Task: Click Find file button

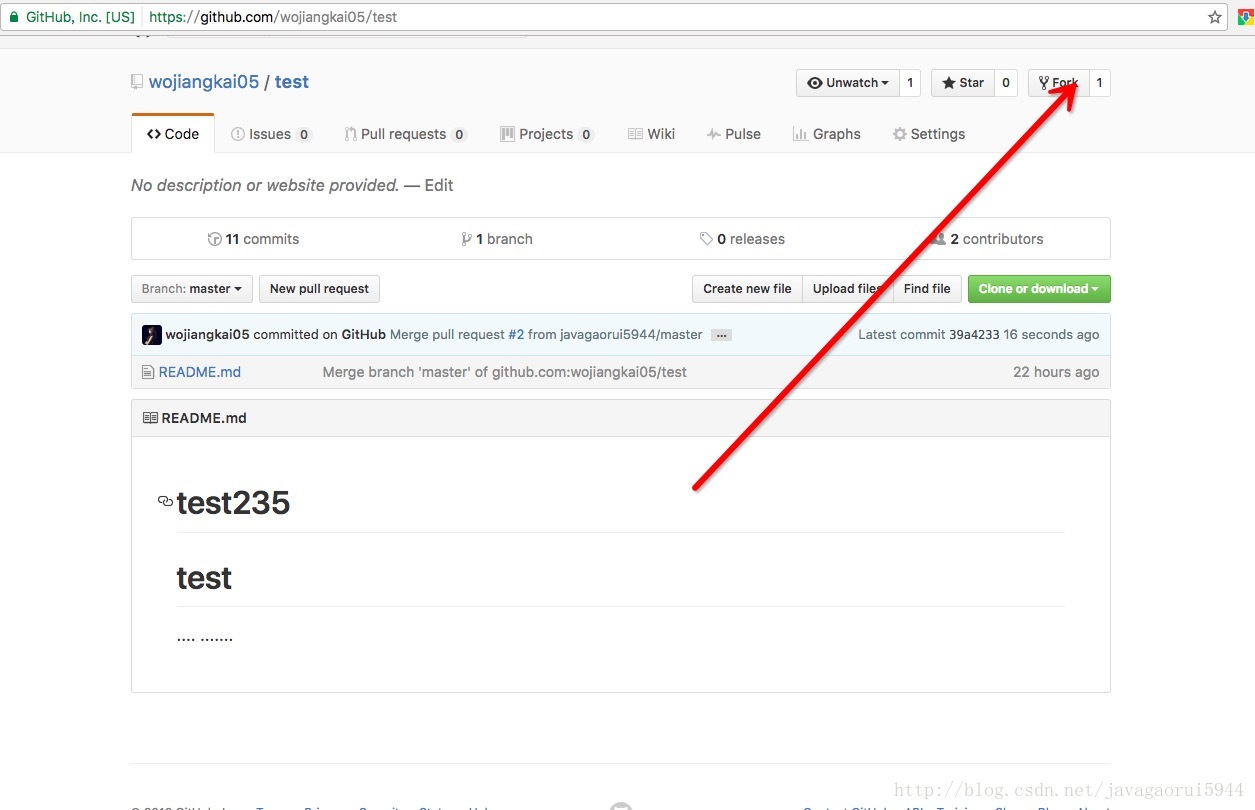Action: point(927,289)
